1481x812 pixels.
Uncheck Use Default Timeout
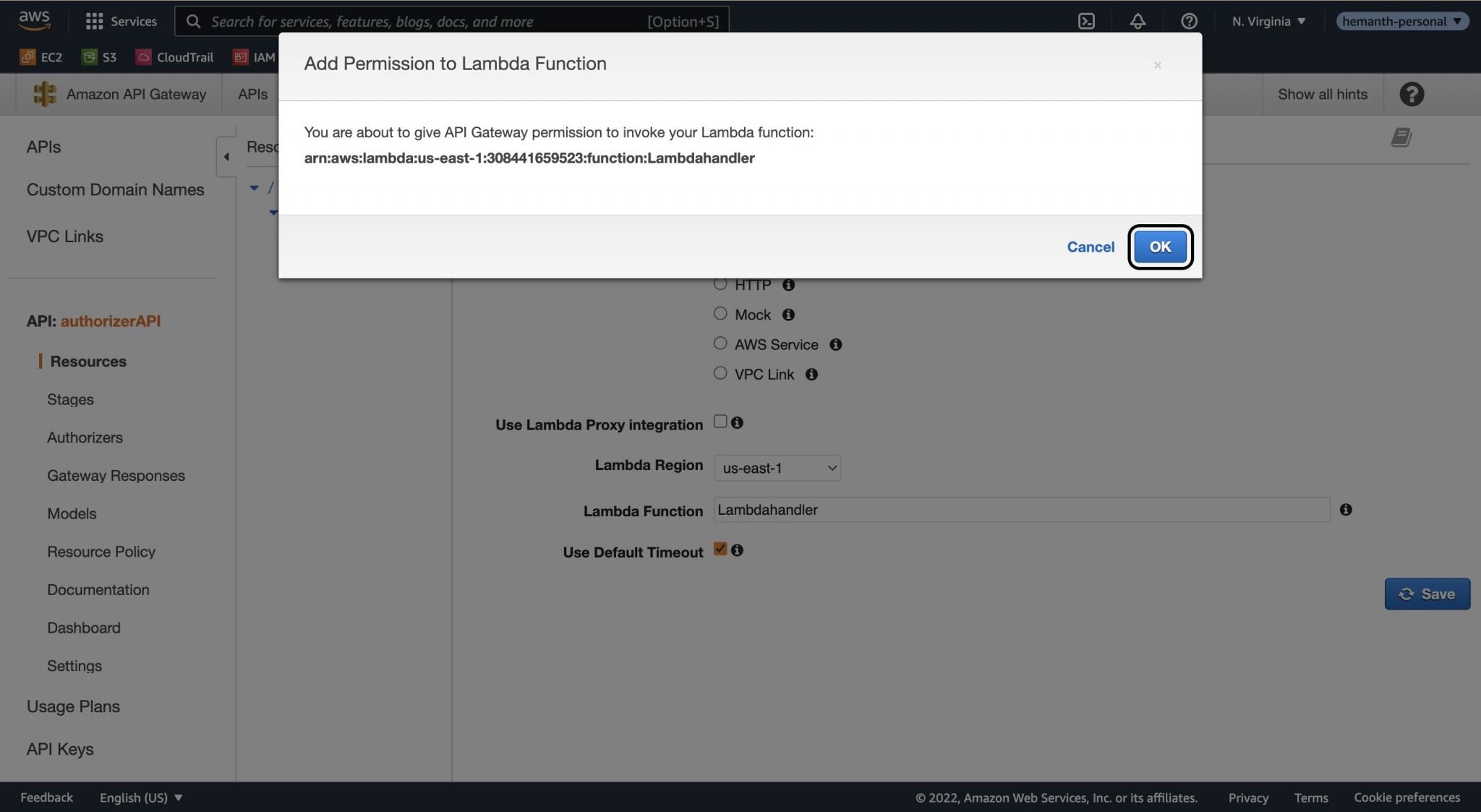(720, 549)
